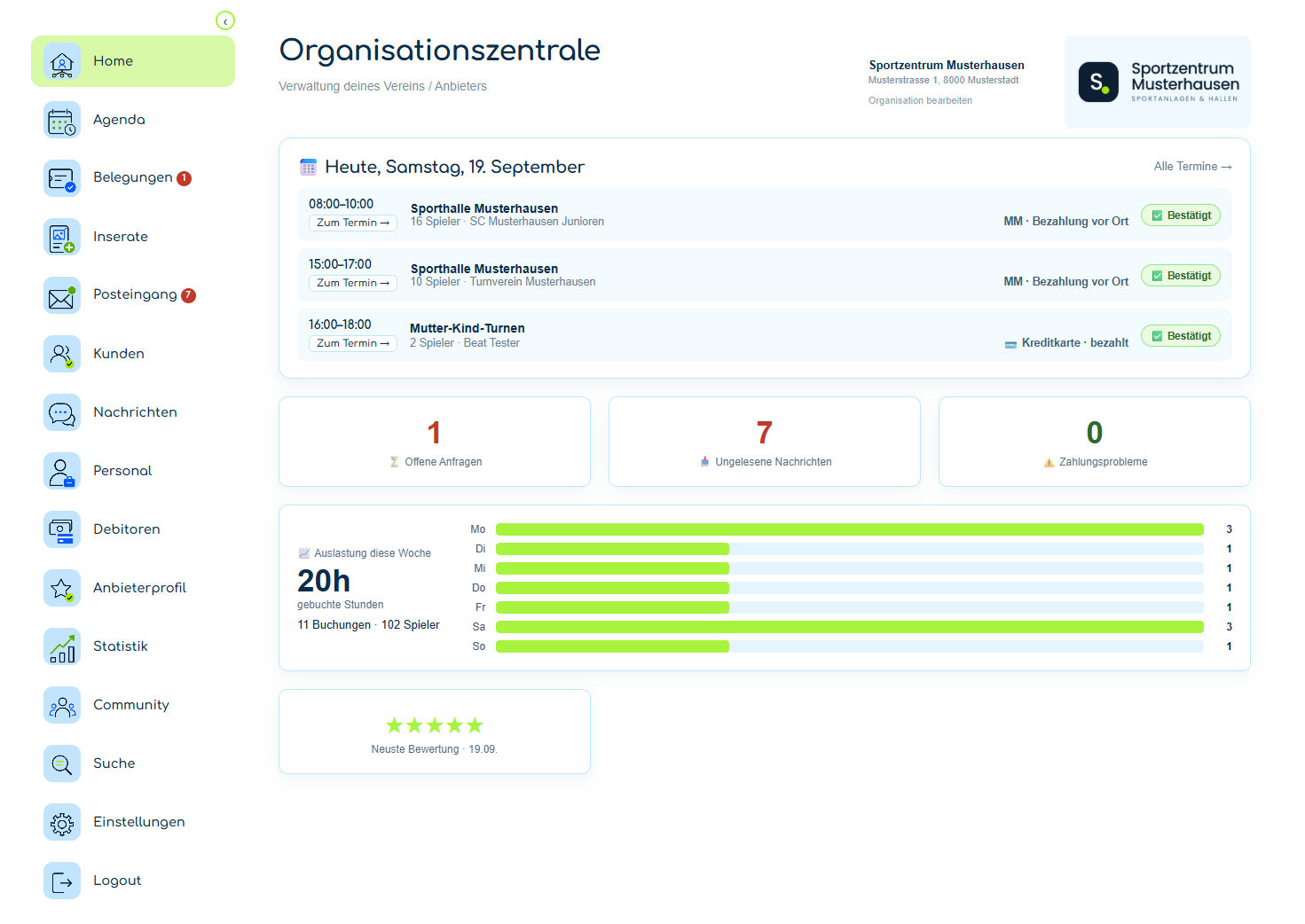The height and width of the screenshot is (924, 1305).
Task: Select the Personal staff icon
Action: [62, 471]
